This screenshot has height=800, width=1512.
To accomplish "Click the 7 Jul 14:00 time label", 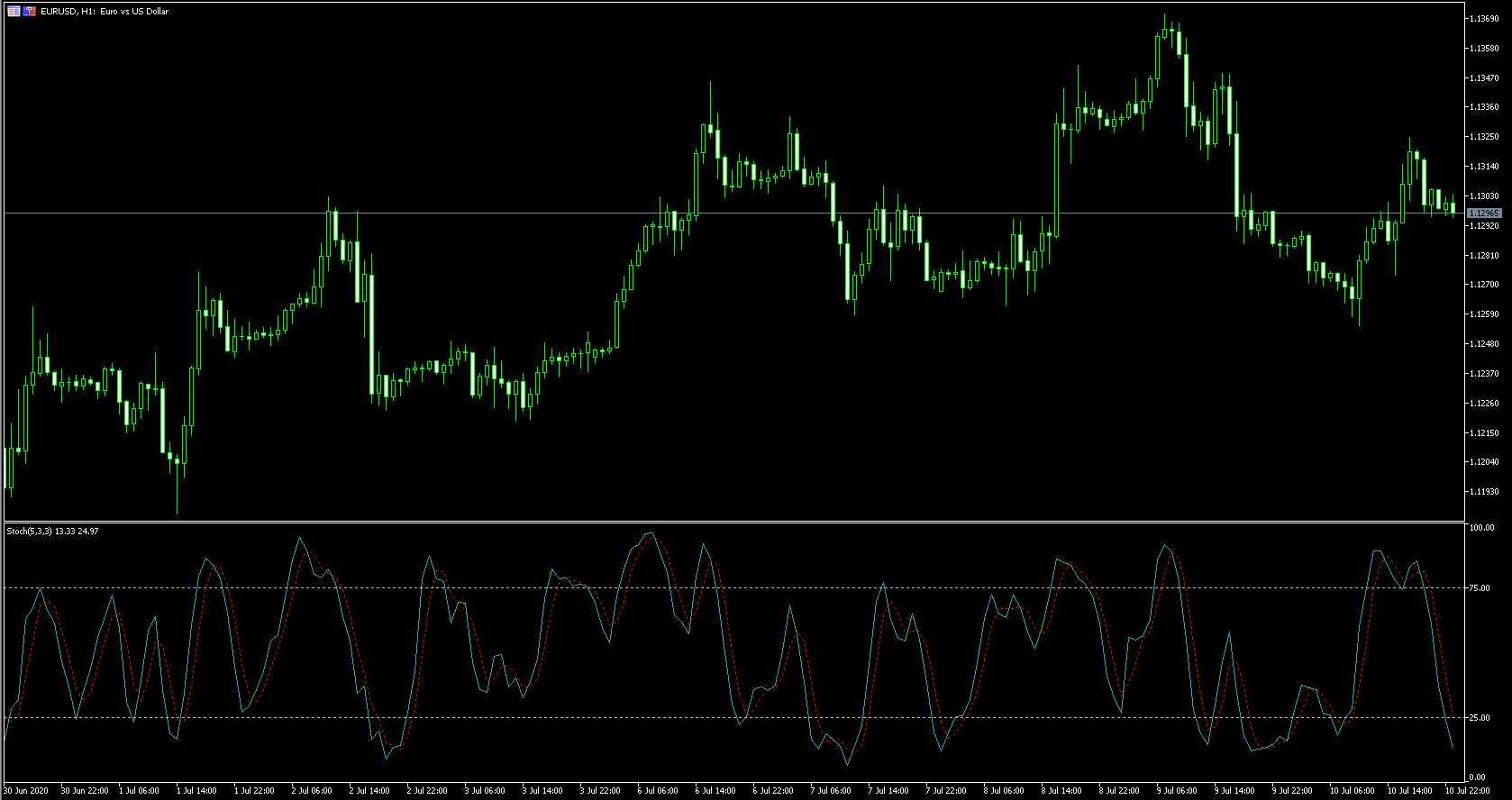I will pos(889,791).
